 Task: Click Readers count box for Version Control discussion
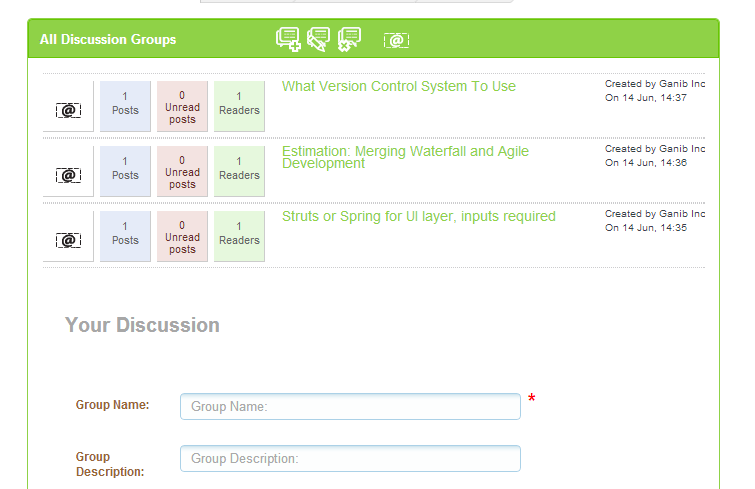(239, 104)
